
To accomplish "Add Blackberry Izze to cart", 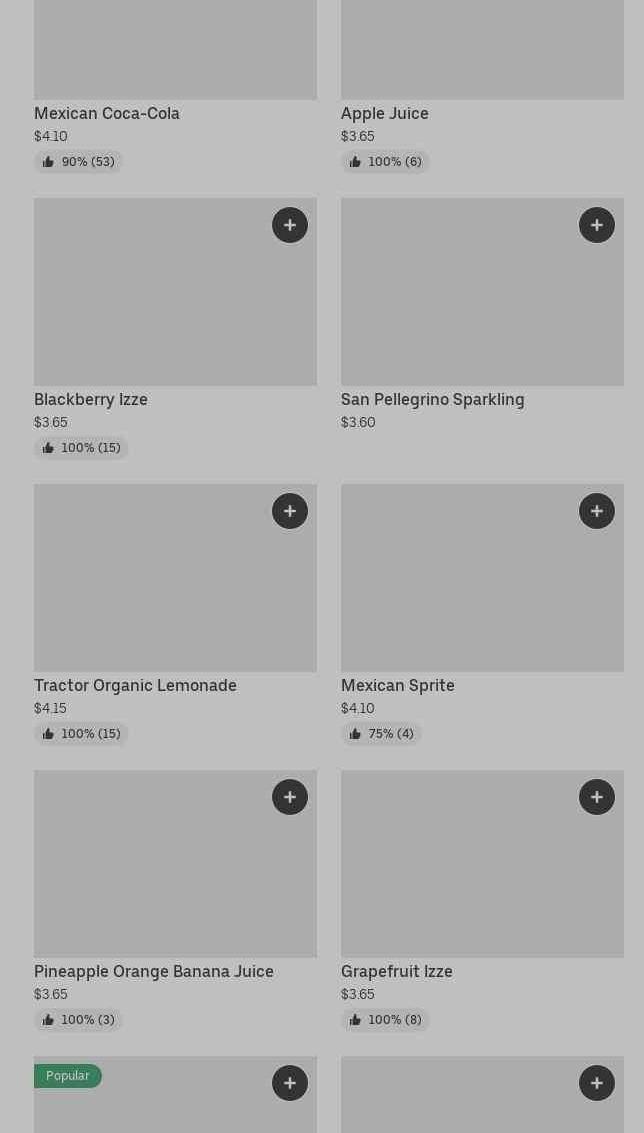I will coord(290,225).
